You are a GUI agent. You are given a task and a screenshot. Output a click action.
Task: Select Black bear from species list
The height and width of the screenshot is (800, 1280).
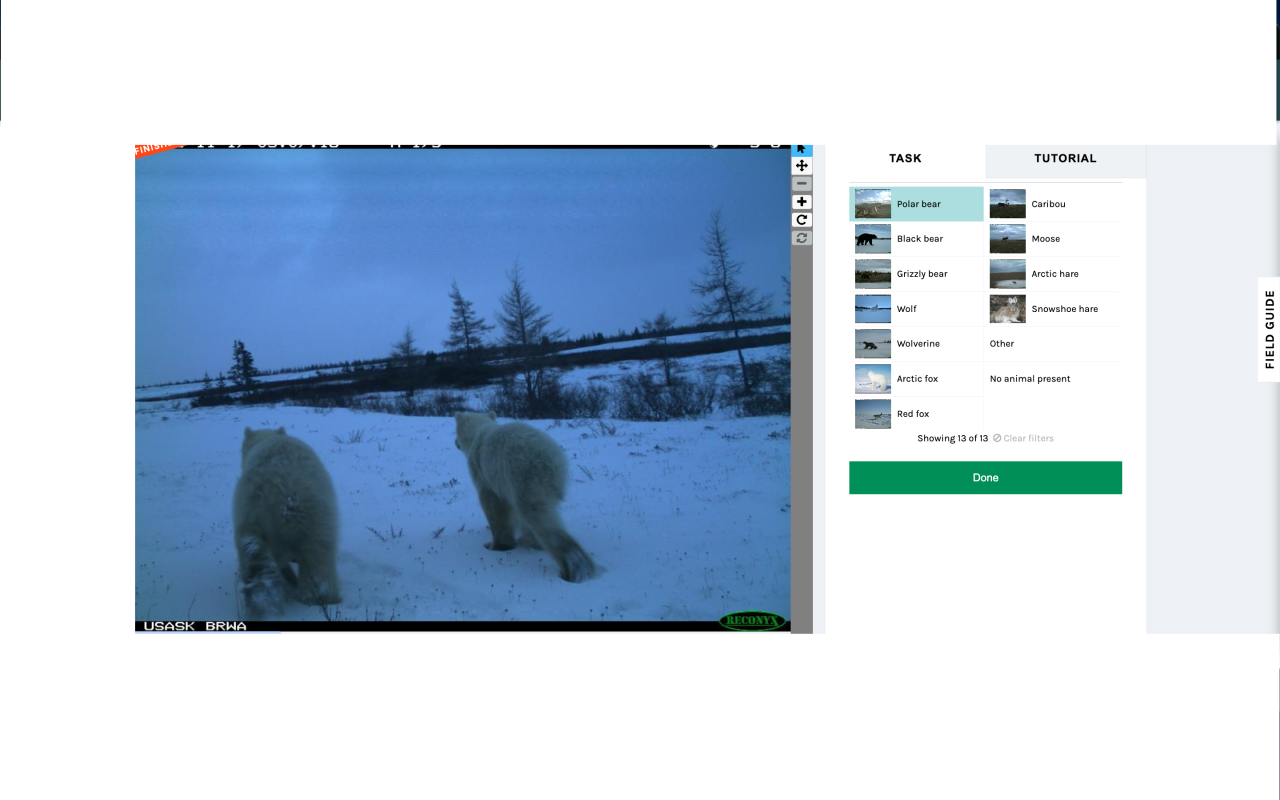(917, 239)
